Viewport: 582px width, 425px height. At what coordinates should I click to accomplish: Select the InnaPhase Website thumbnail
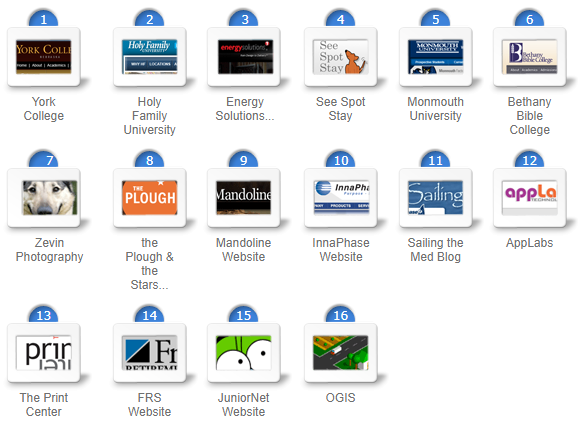[x=341, y=198]
